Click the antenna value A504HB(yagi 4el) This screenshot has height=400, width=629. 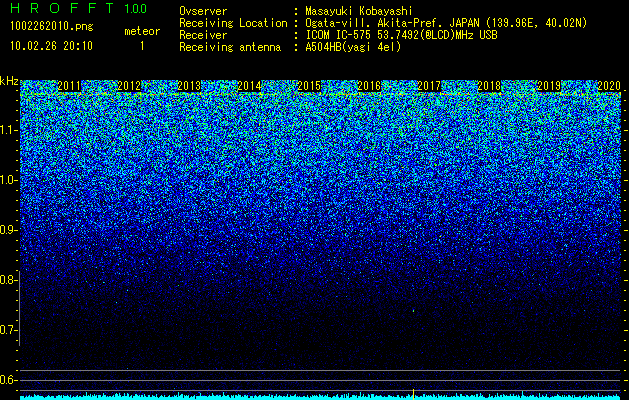[353, 47]
